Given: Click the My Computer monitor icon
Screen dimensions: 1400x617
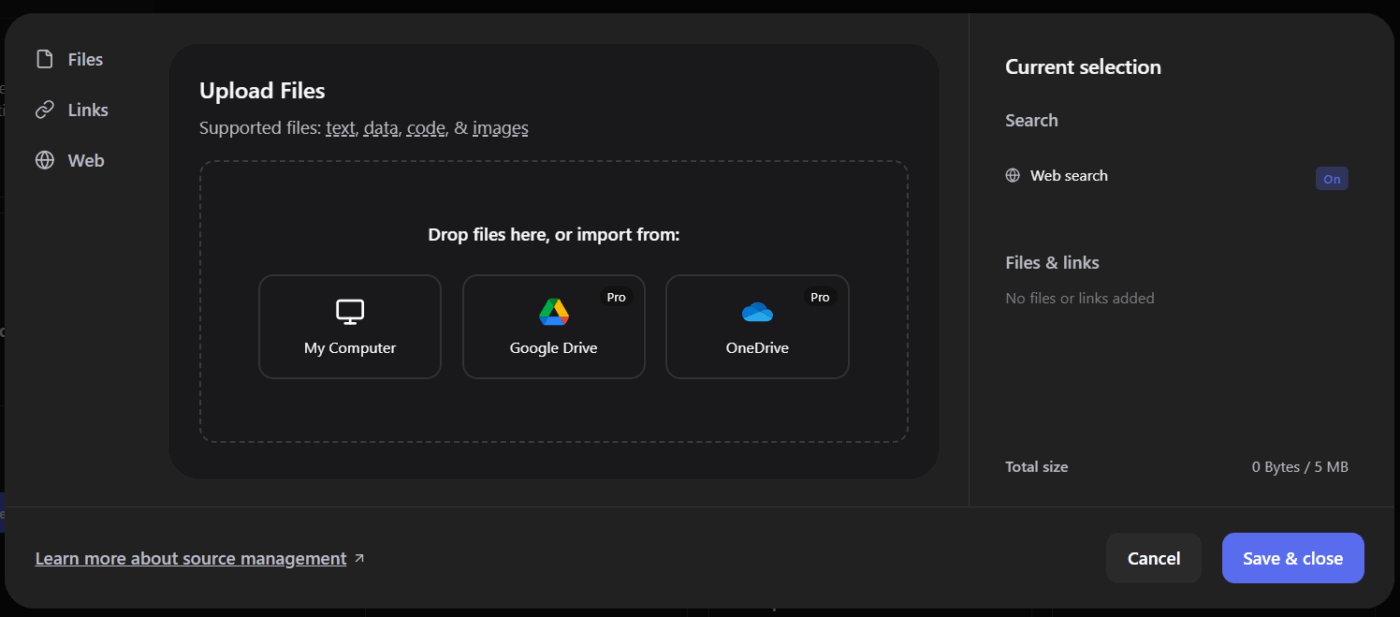Looking at the screenshot, I should 349,311.
